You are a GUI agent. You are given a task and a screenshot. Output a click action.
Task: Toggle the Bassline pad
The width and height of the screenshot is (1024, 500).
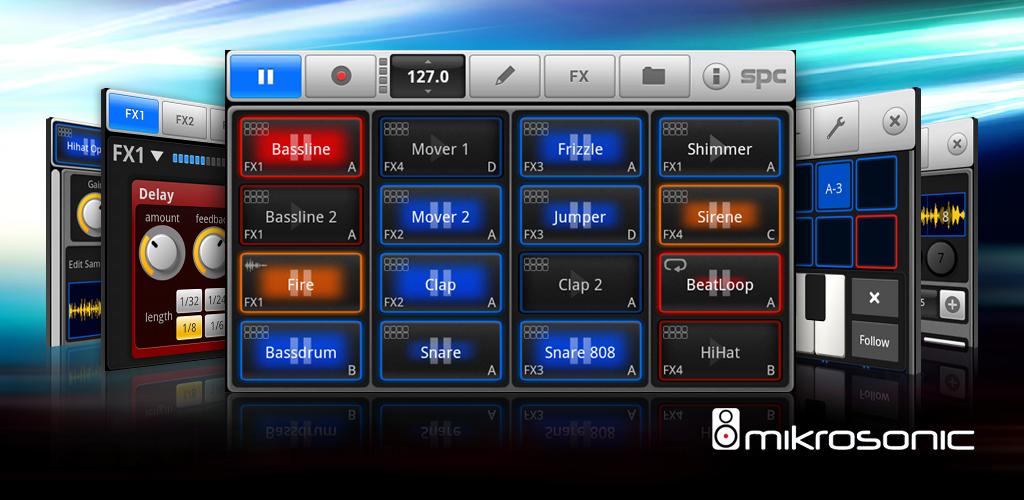(301, 148)
